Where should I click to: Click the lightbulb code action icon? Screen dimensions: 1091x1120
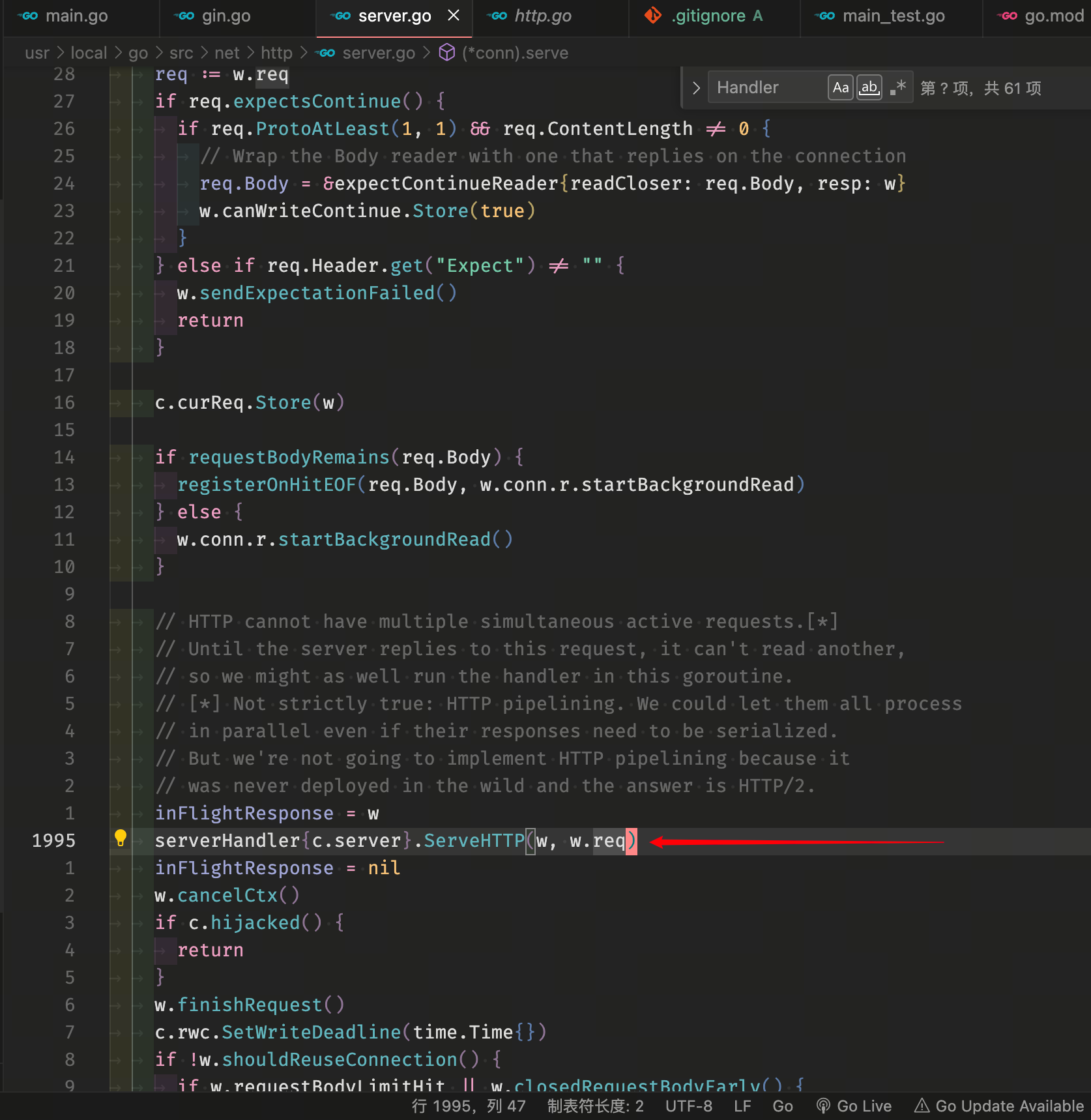(x=121, y=838)
